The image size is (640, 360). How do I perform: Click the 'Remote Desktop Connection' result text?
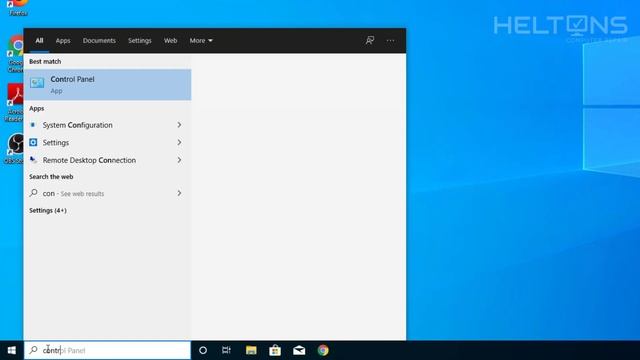[89, 160]
